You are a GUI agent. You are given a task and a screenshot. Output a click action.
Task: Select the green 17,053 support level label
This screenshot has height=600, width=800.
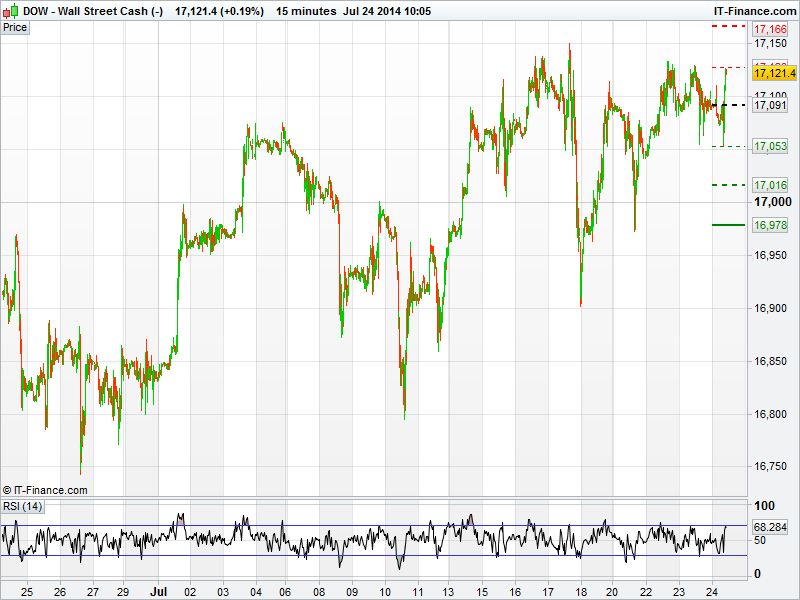tap(770, 146)
